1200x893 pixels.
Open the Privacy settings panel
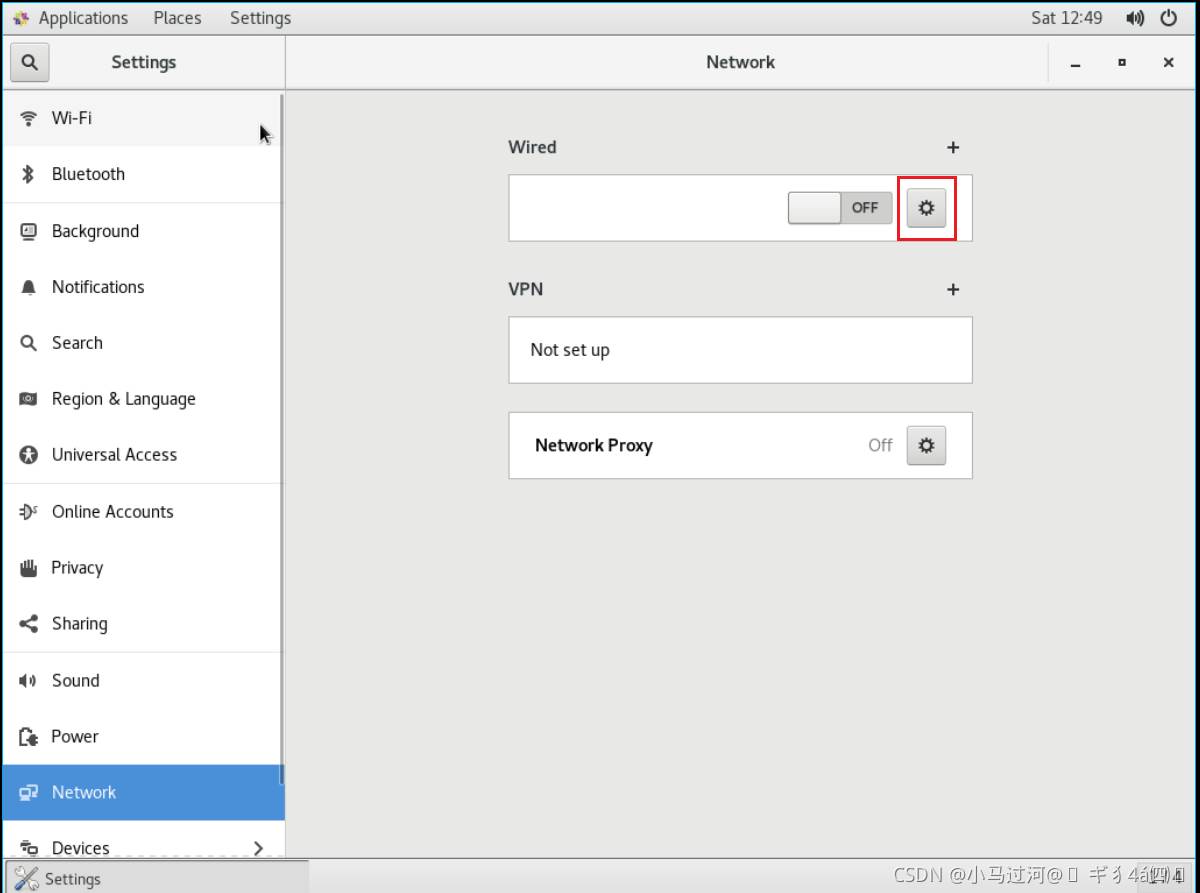(x=77, y=568)
